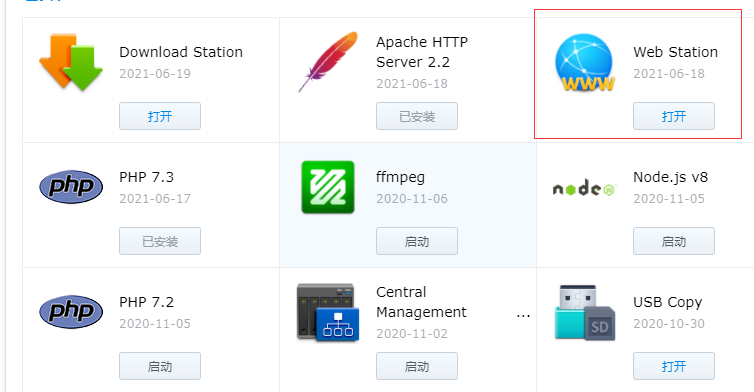Image resolution: width=754 pixels, height=392 pixels.
Task: Click the Apache HTTP Server 2.2 title
Action: pyautogui.click(x=422, y=52)
